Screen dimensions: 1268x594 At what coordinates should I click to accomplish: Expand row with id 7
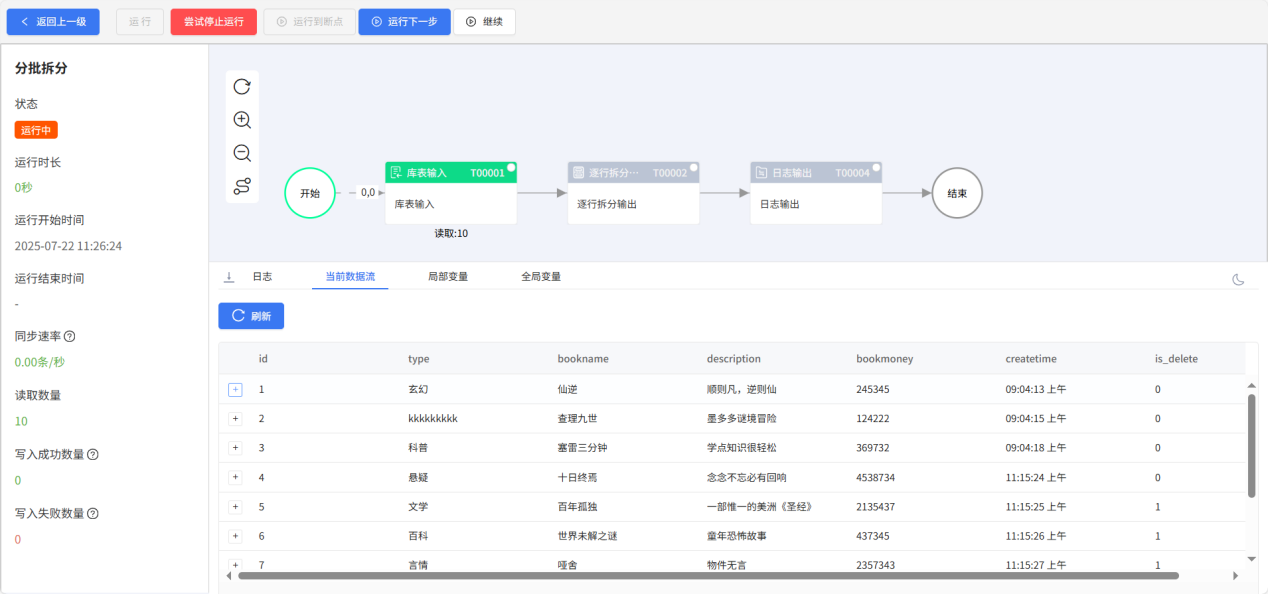click(236, 565)
